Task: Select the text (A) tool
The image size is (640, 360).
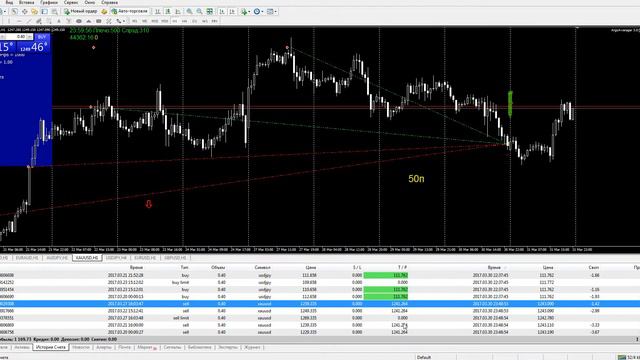Action: tap(59, 21)
